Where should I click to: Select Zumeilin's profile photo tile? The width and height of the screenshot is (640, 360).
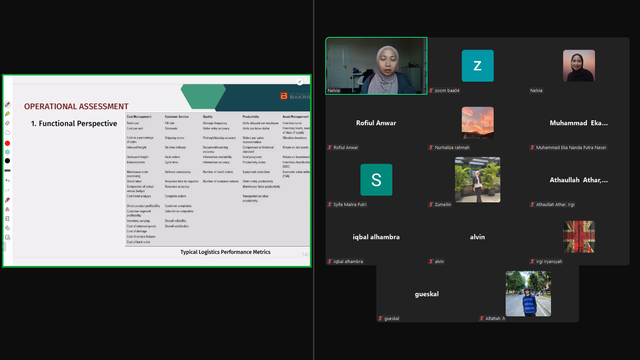[x=478, y=180]
